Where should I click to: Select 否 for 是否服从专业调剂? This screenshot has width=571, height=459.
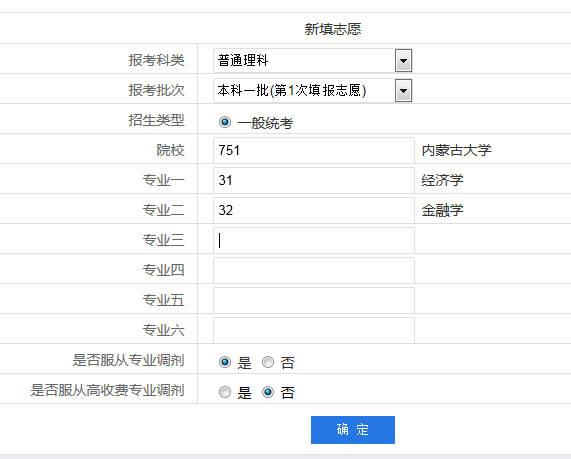click(268, 362)
